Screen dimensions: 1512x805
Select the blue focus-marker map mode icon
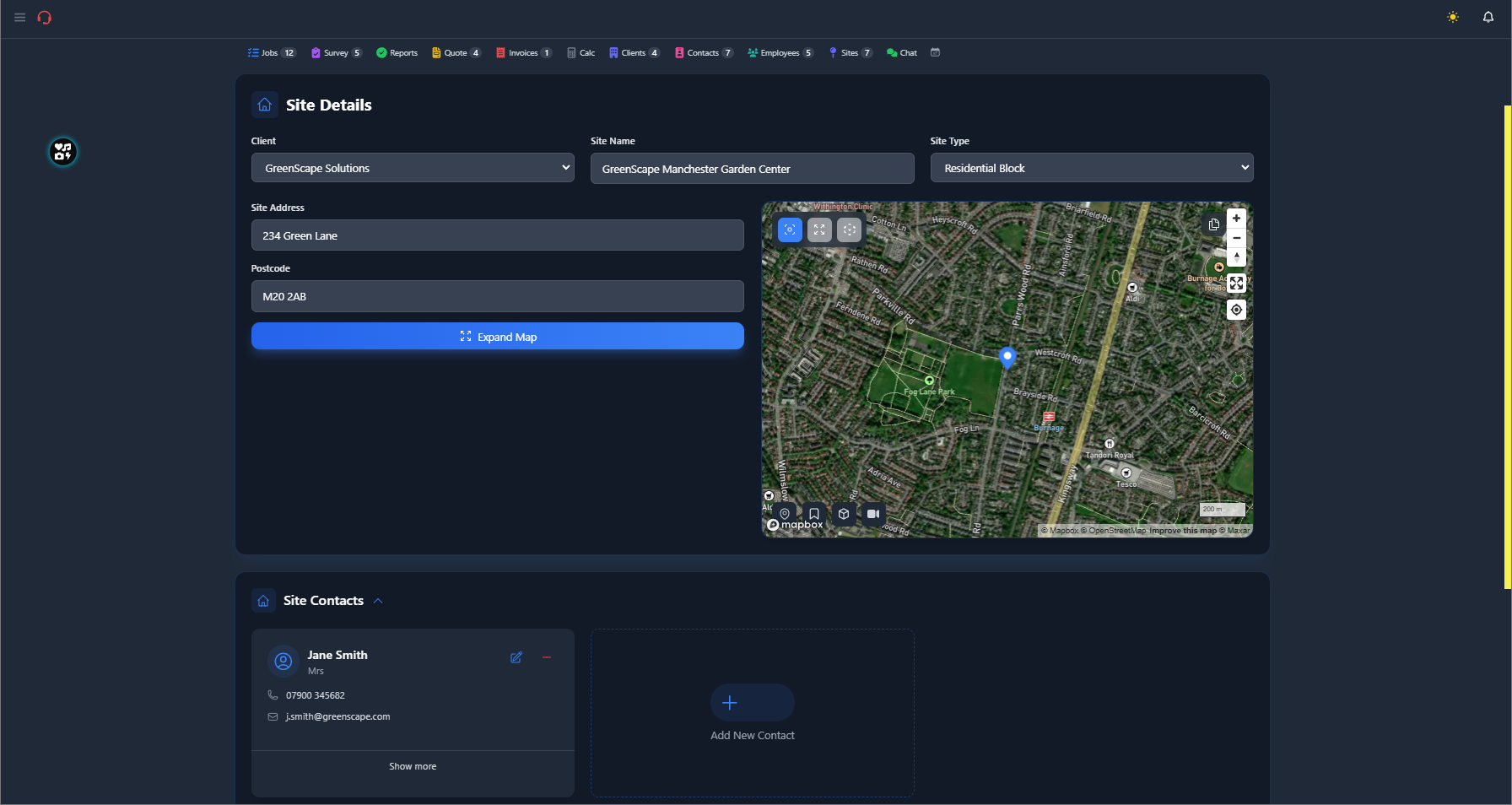tap(790, 230)
